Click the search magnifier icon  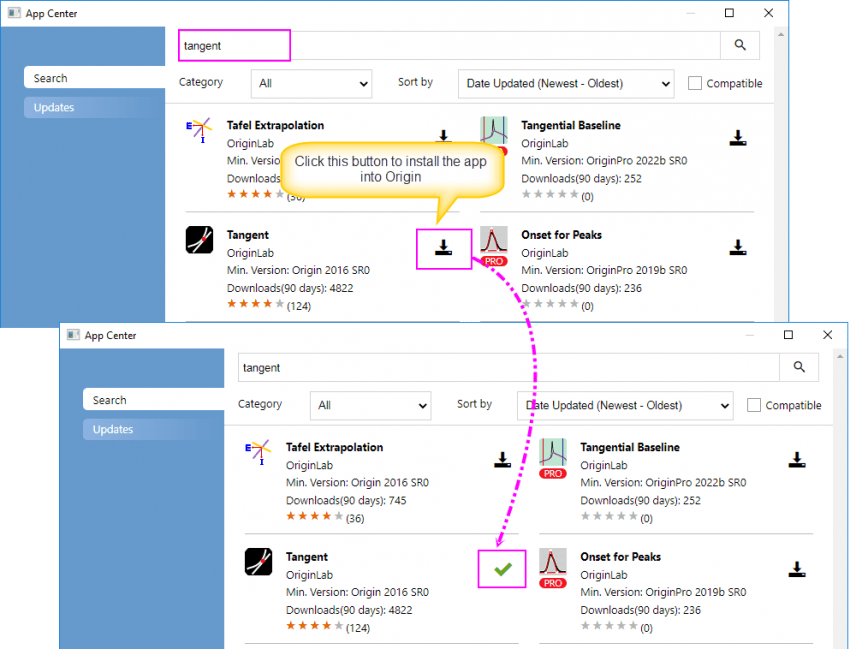tap(740, 45)
